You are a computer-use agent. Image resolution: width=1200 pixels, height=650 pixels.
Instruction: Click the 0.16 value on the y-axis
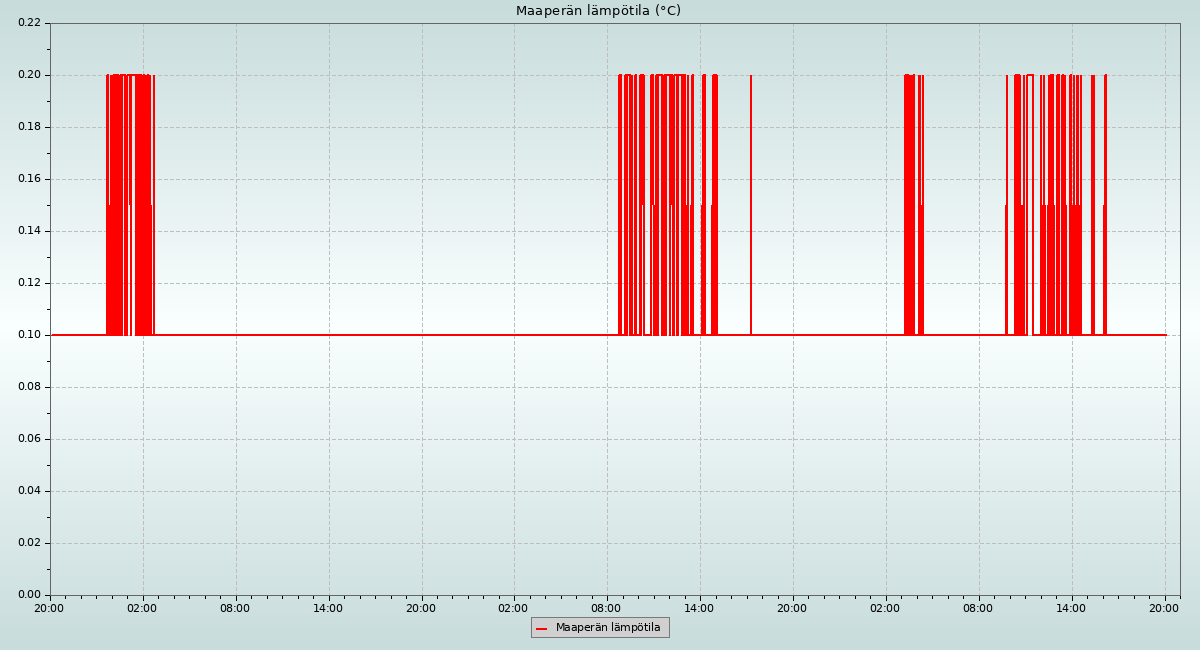coord(29,179)
